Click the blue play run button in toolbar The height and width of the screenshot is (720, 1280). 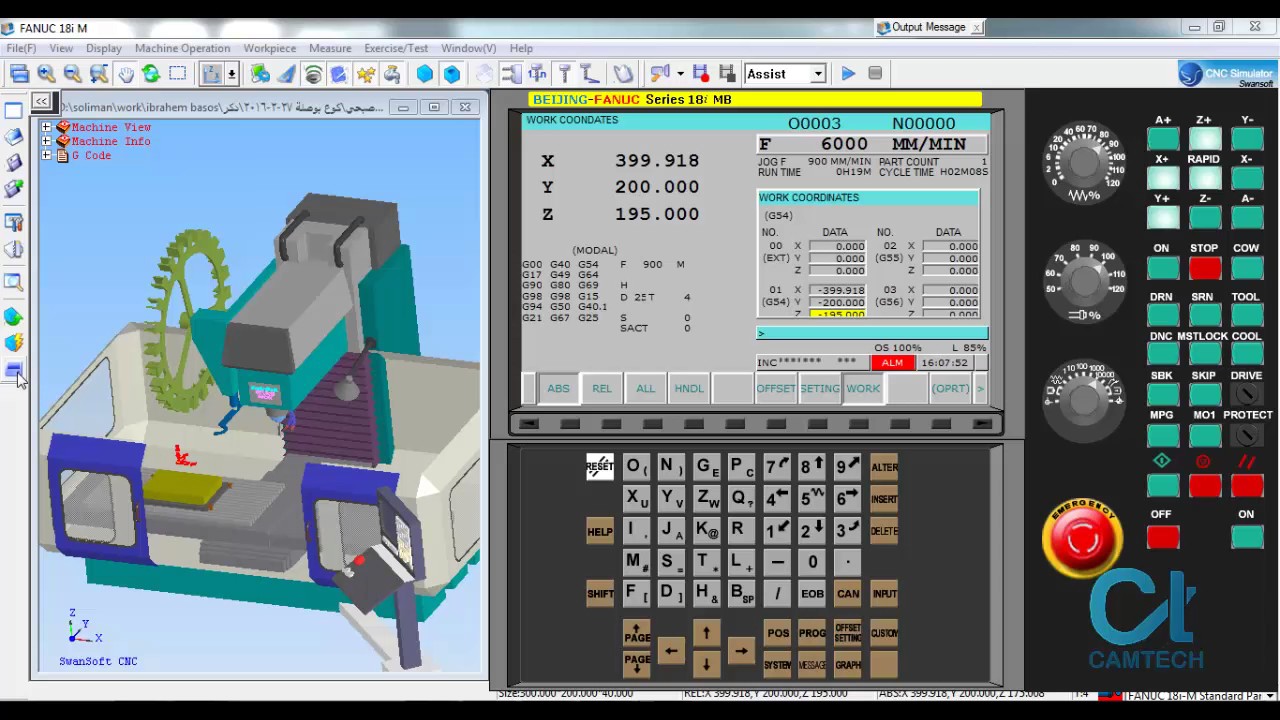848,73
